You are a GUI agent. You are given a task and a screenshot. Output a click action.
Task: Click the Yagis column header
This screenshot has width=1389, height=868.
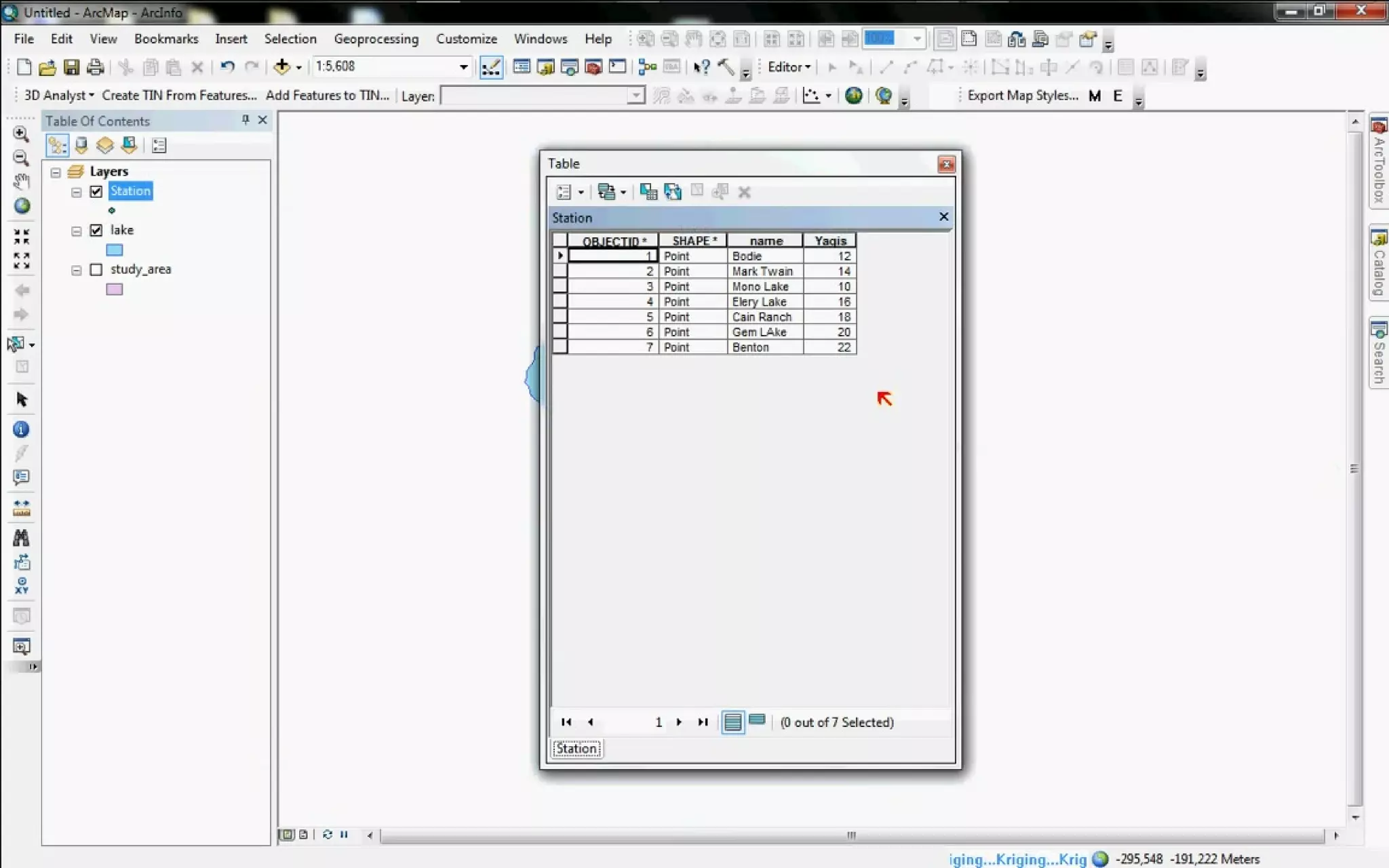(x=830, y=241)
